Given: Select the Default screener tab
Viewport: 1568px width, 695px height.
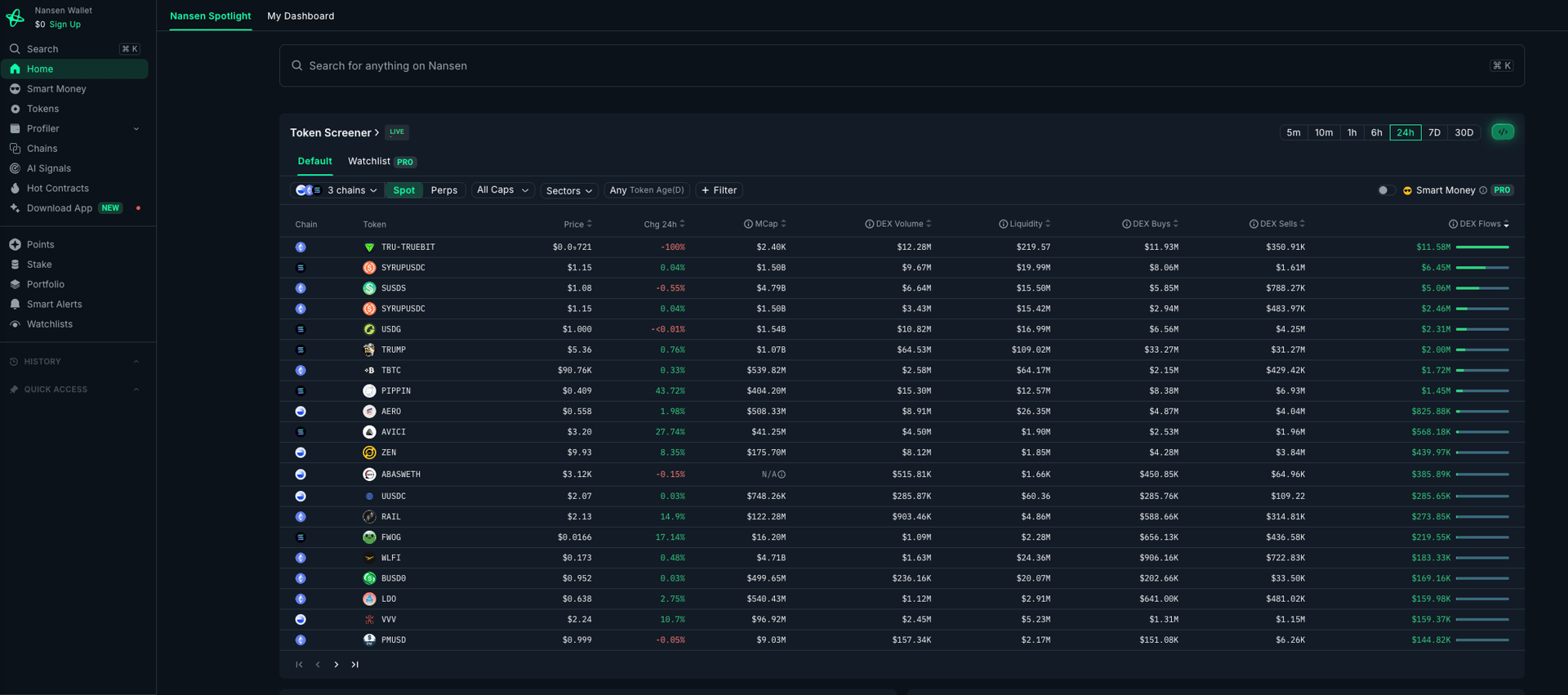Looking at the screenshot, I should click(314, 161).
